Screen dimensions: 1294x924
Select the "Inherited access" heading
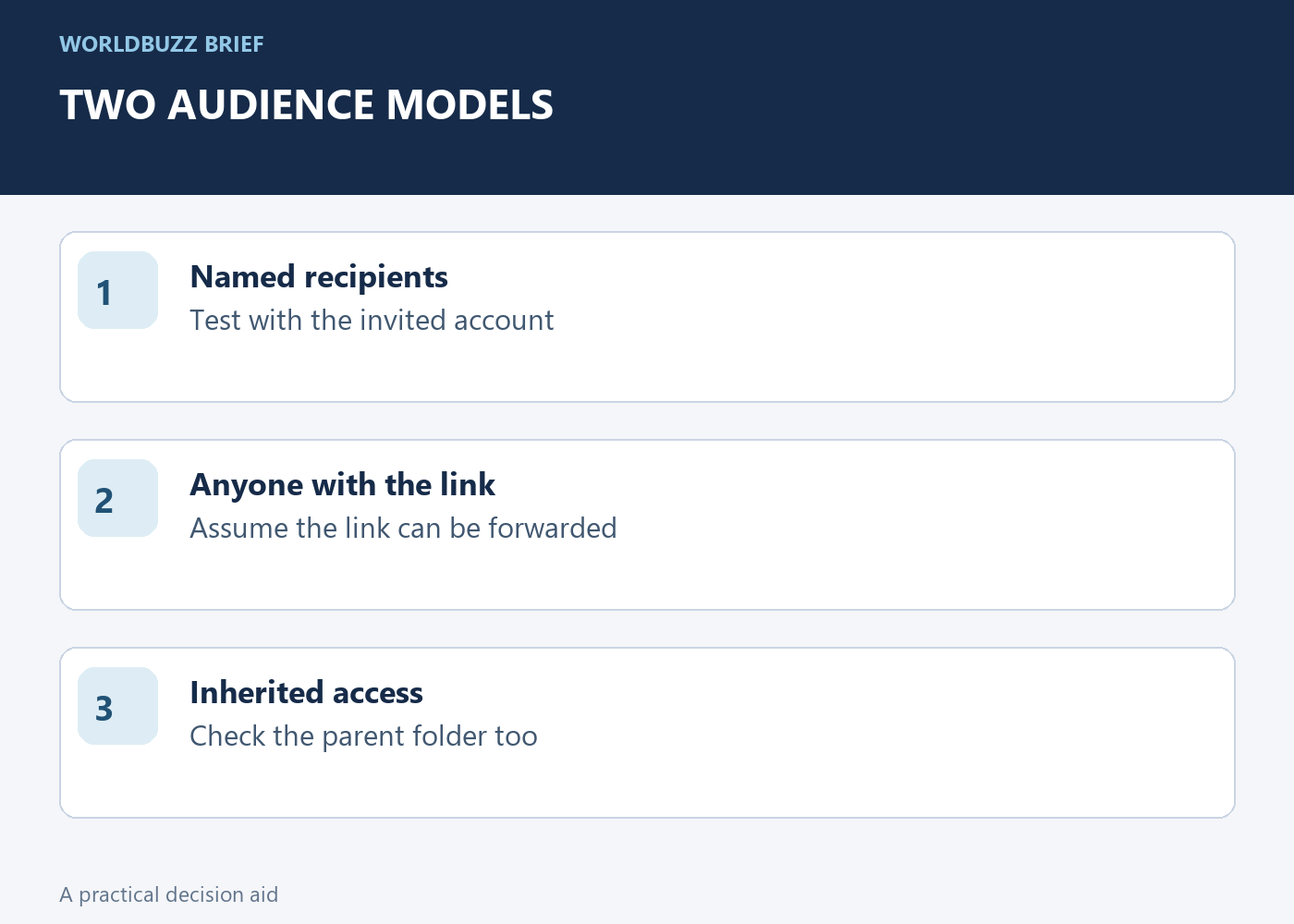[307, 693]
